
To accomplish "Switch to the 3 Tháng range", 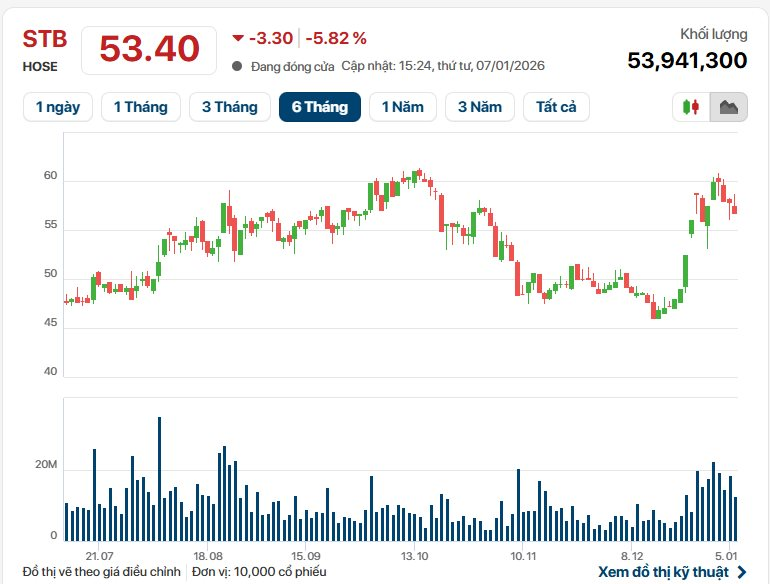I will pos(229,107).
